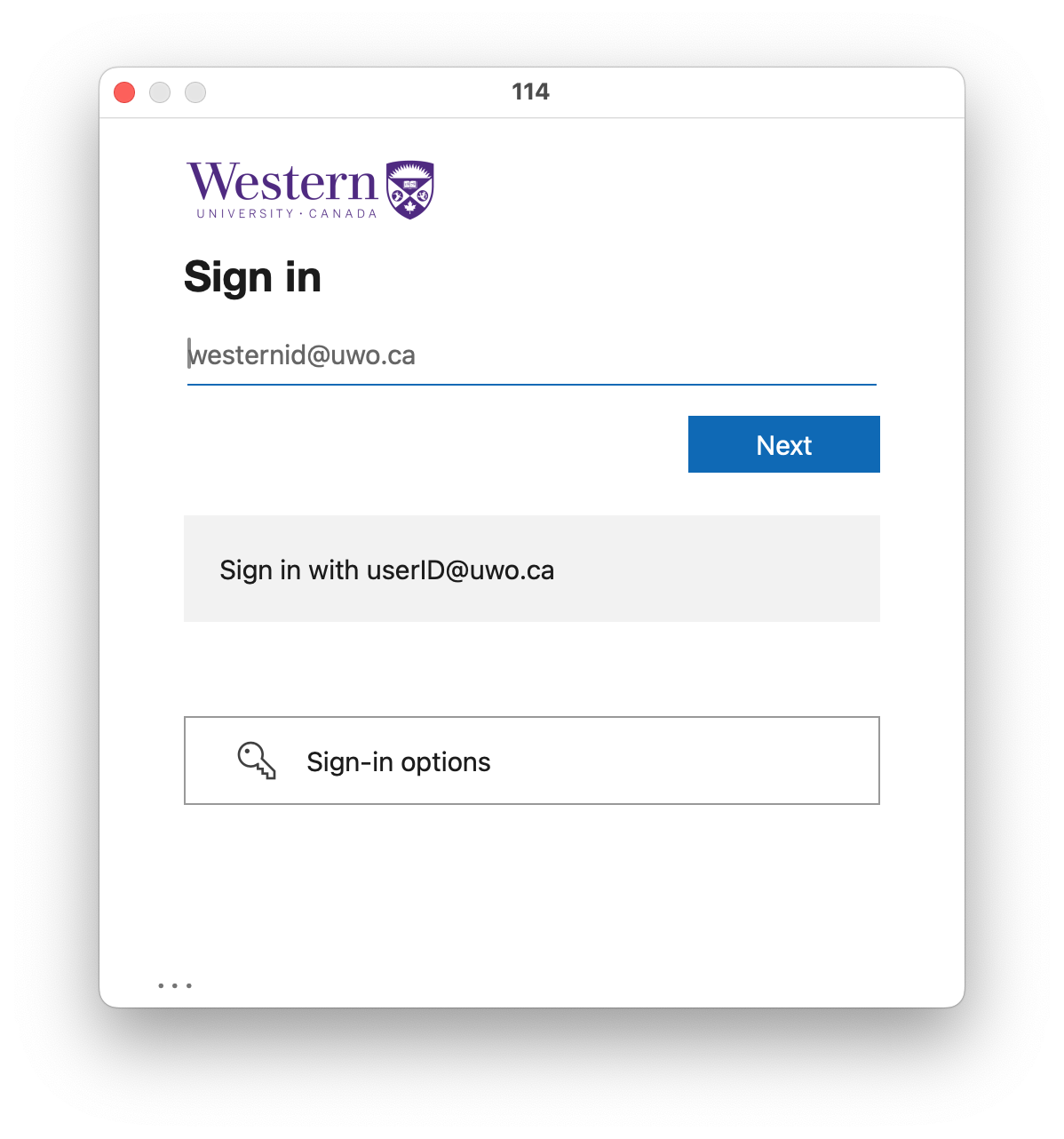The height and width of the screenshot is (1139, 1064).
Task: Click the gray minimize window button
Action: pyautogui.click(x=160, y=92)
